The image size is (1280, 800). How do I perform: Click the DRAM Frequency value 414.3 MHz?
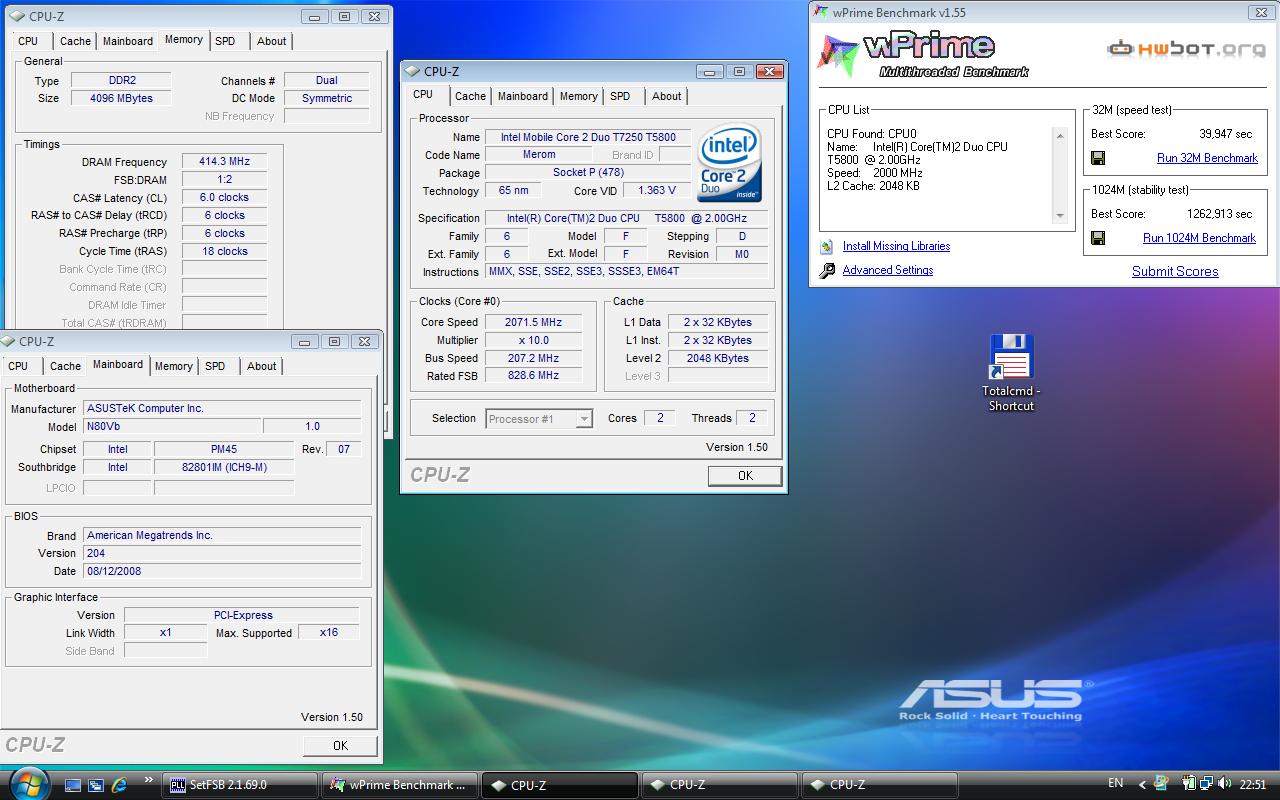(224, 161)
